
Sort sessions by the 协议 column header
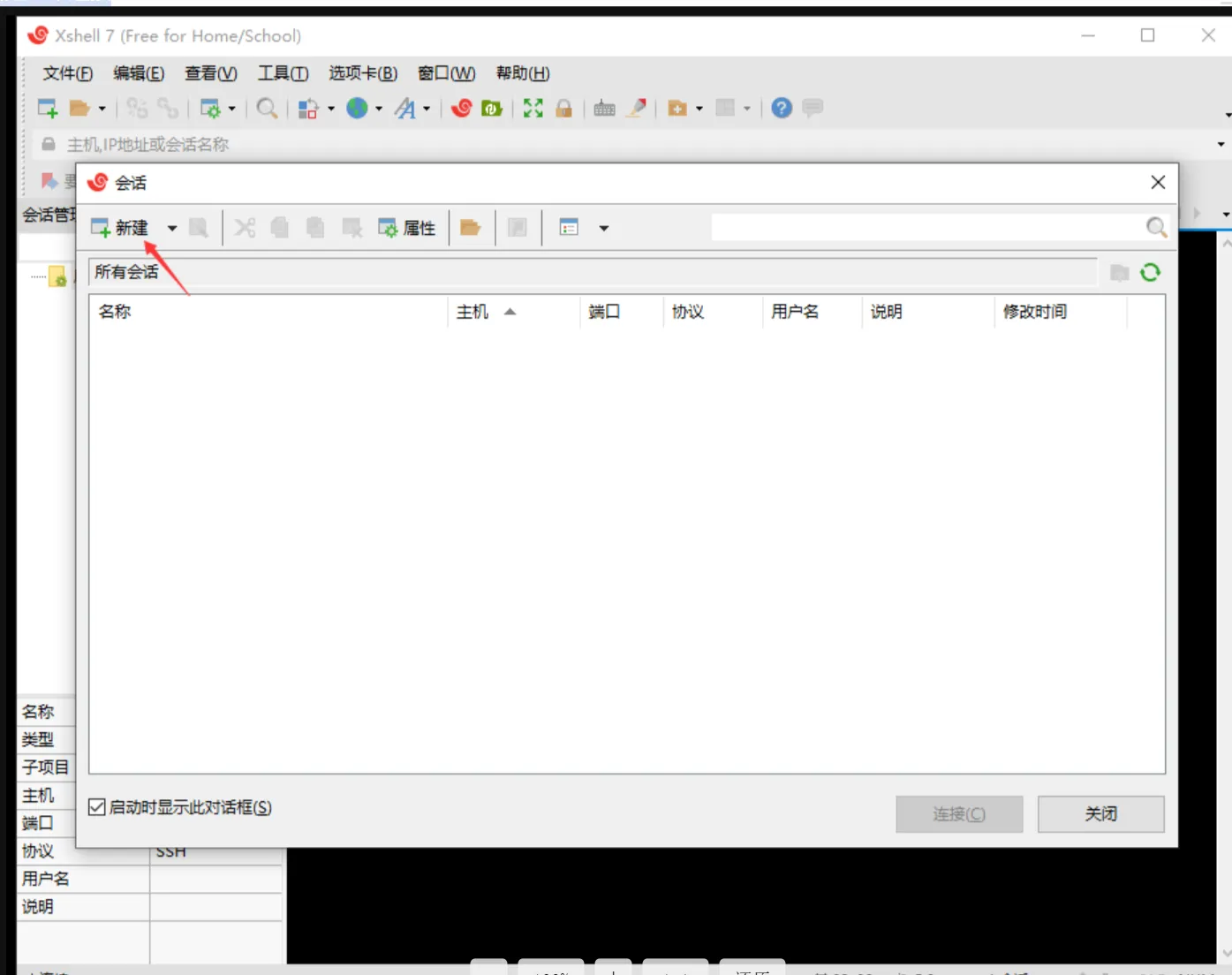click(713, 312)
